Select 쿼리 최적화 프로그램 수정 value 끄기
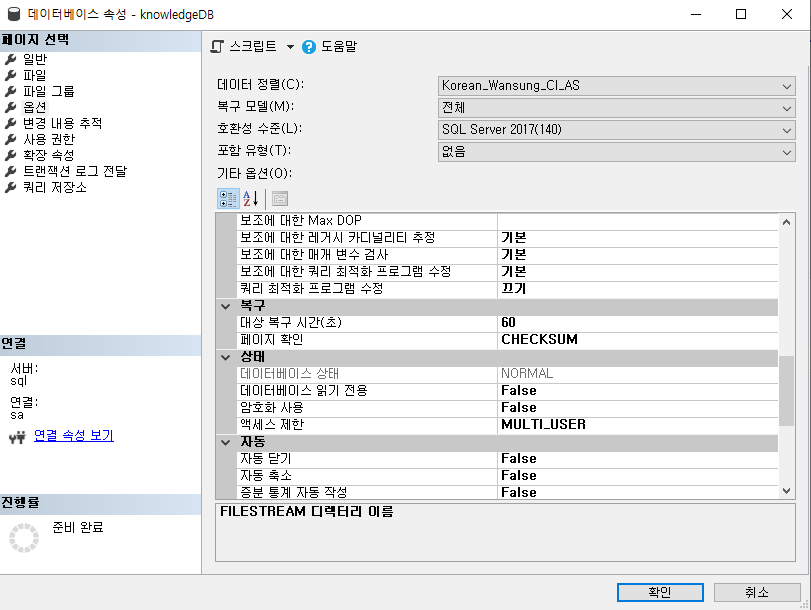The width and height of the screenshot is (811, 610). [x=638, y=289]
